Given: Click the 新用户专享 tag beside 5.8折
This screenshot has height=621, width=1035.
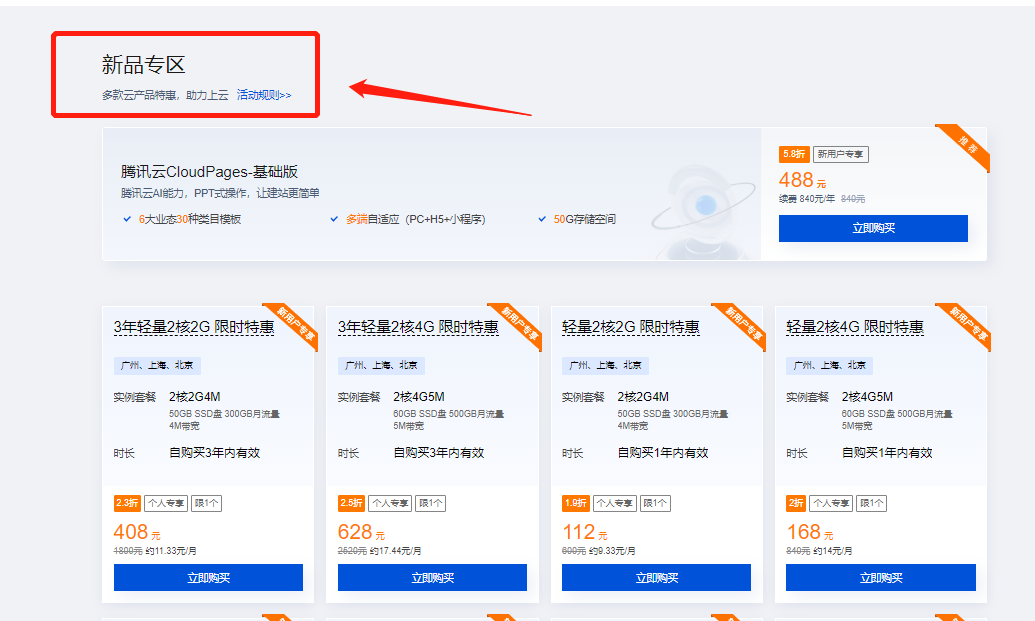Looking at the screenshot, I should coord(840,154).
